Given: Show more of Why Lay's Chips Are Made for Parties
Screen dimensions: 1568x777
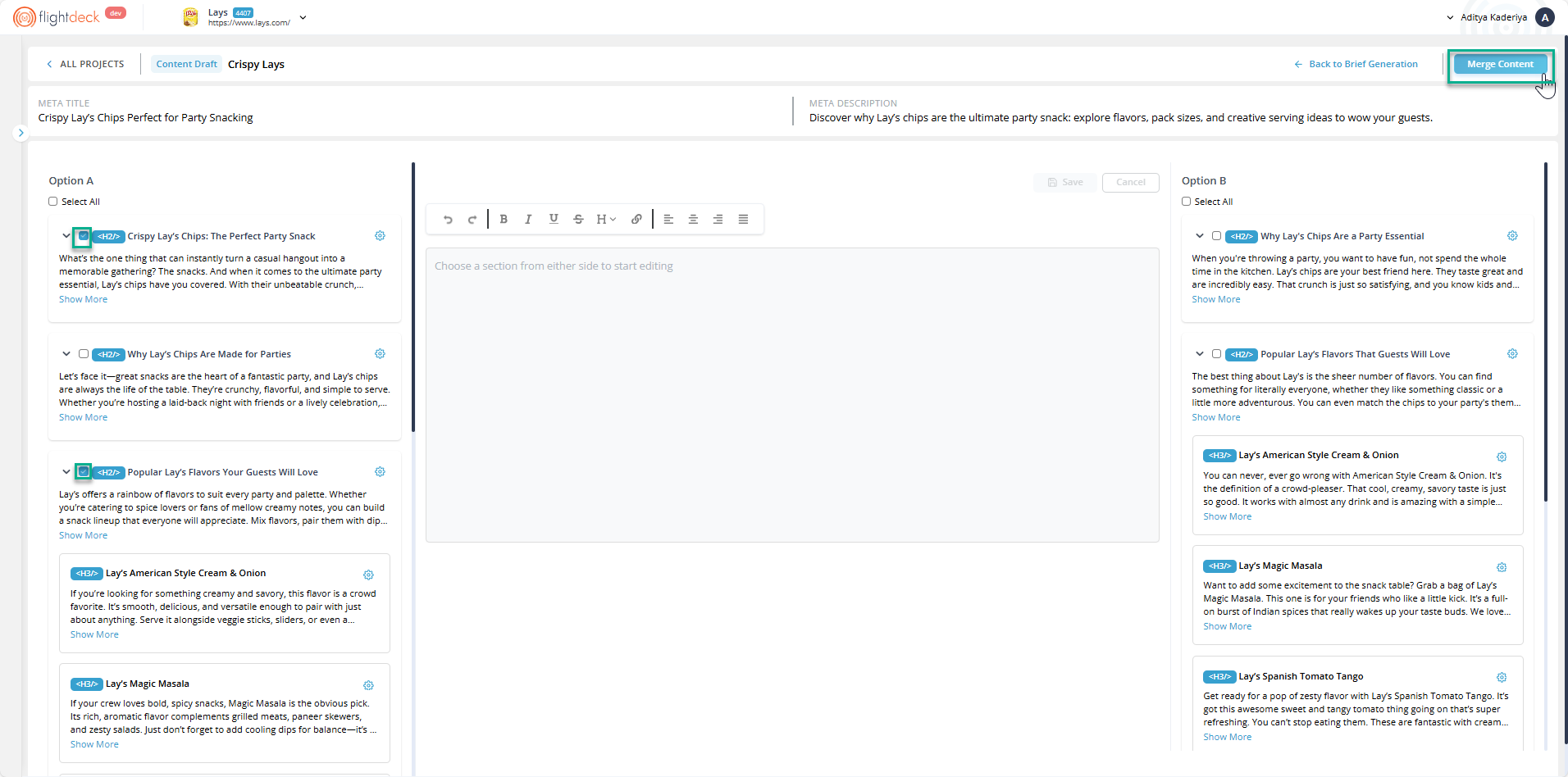Looking at the screenshot, I should (x=83, y=418).
